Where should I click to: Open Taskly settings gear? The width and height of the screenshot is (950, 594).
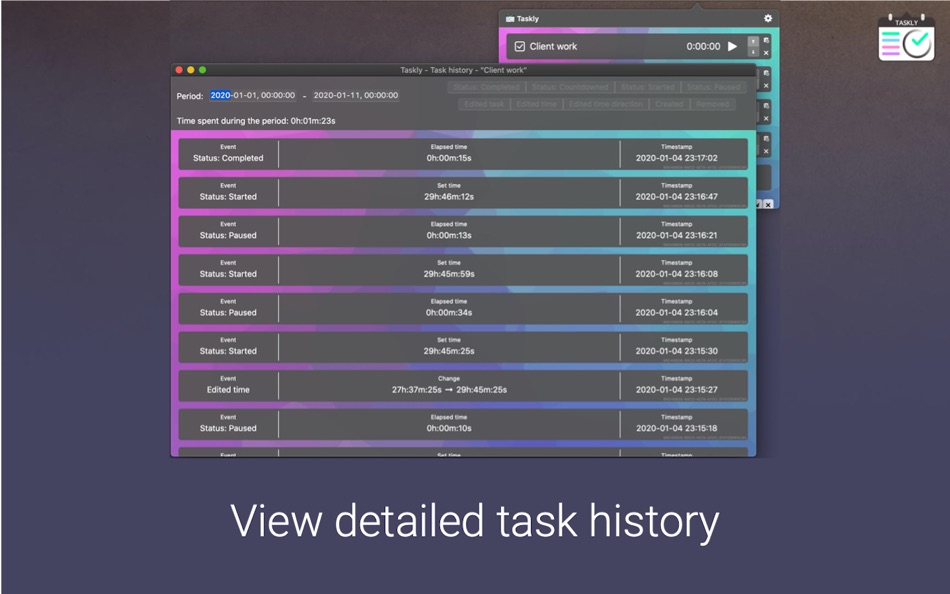point(768,18)
